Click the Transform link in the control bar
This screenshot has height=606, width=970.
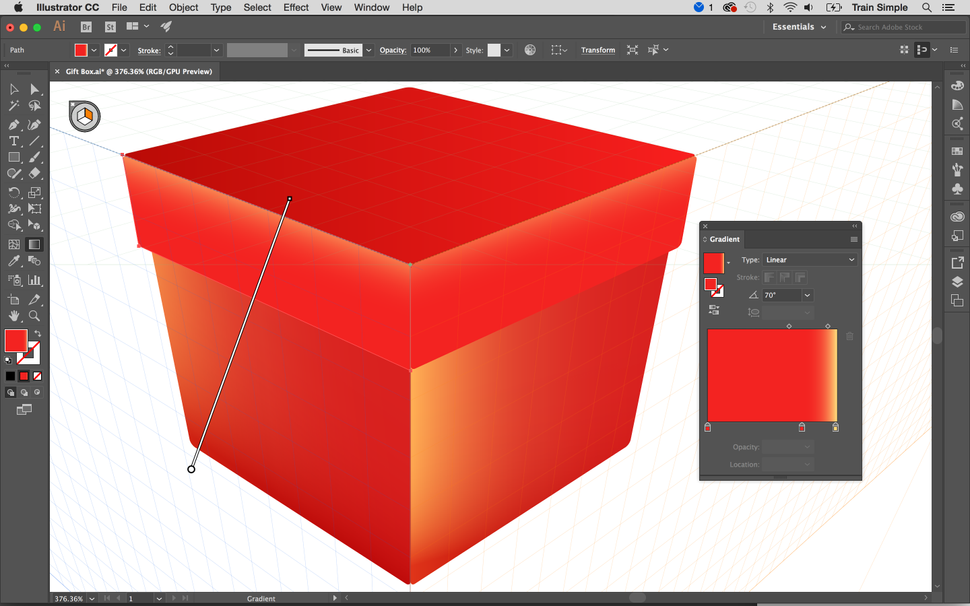[597, 49]
